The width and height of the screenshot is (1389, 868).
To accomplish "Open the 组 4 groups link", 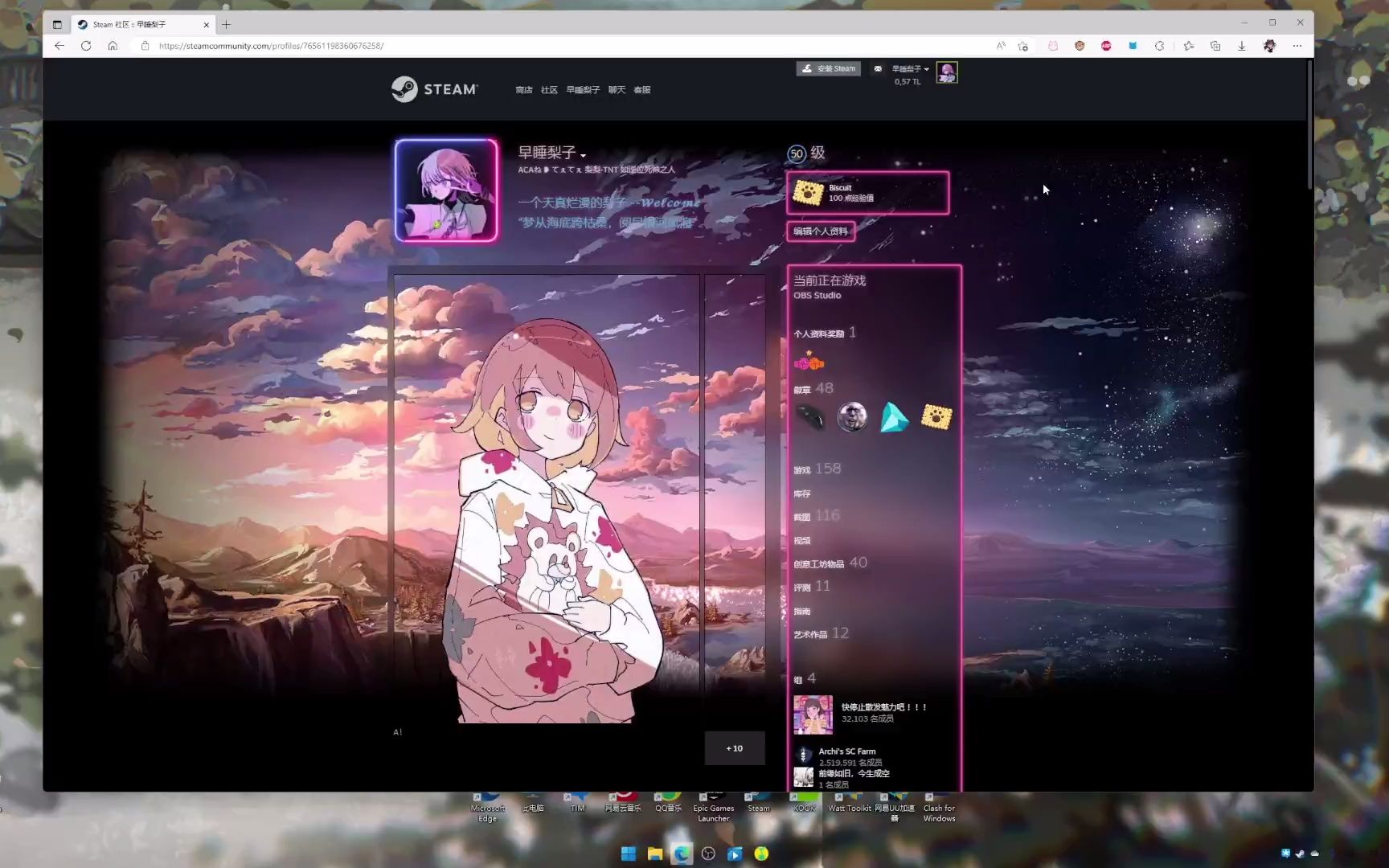I will [x=805, y=678].
